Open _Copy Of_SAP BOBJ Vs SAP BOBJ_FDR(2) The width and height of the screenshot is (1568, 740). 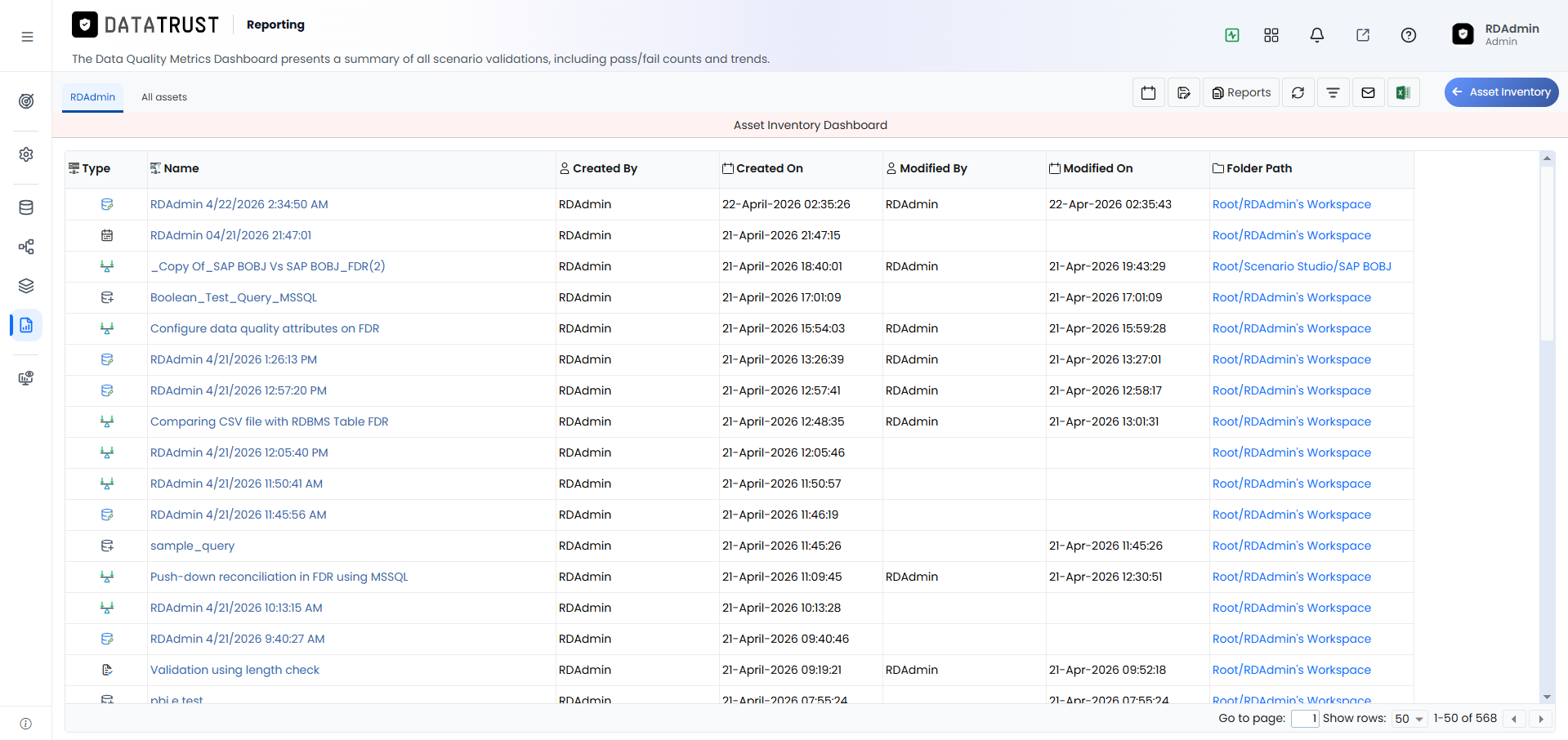tap(268, 266)
